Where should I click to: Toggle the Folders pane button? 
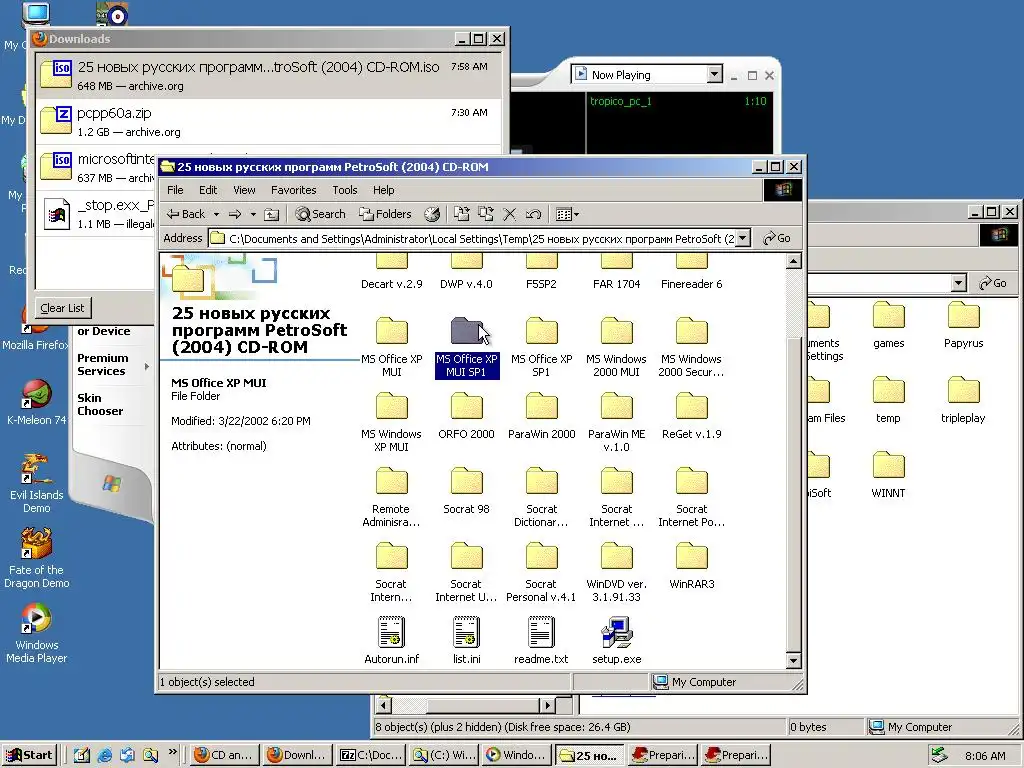point(385,214)
